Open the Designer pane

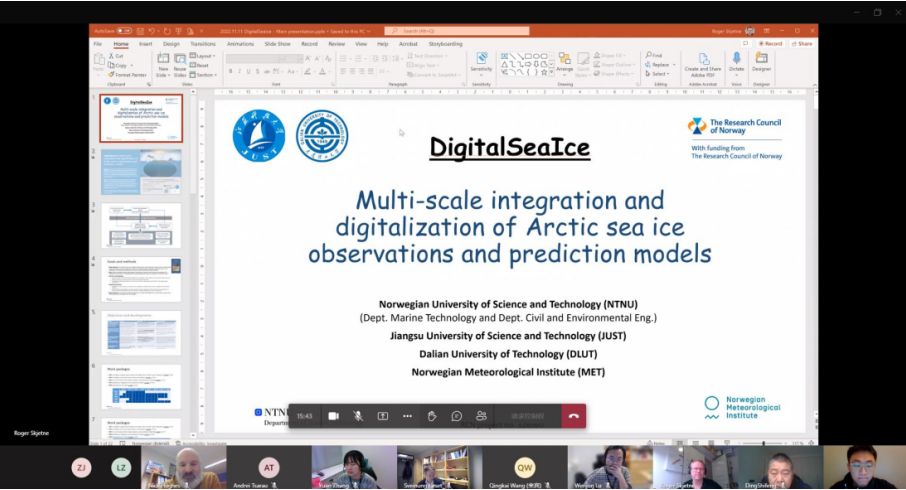(762, 63)
